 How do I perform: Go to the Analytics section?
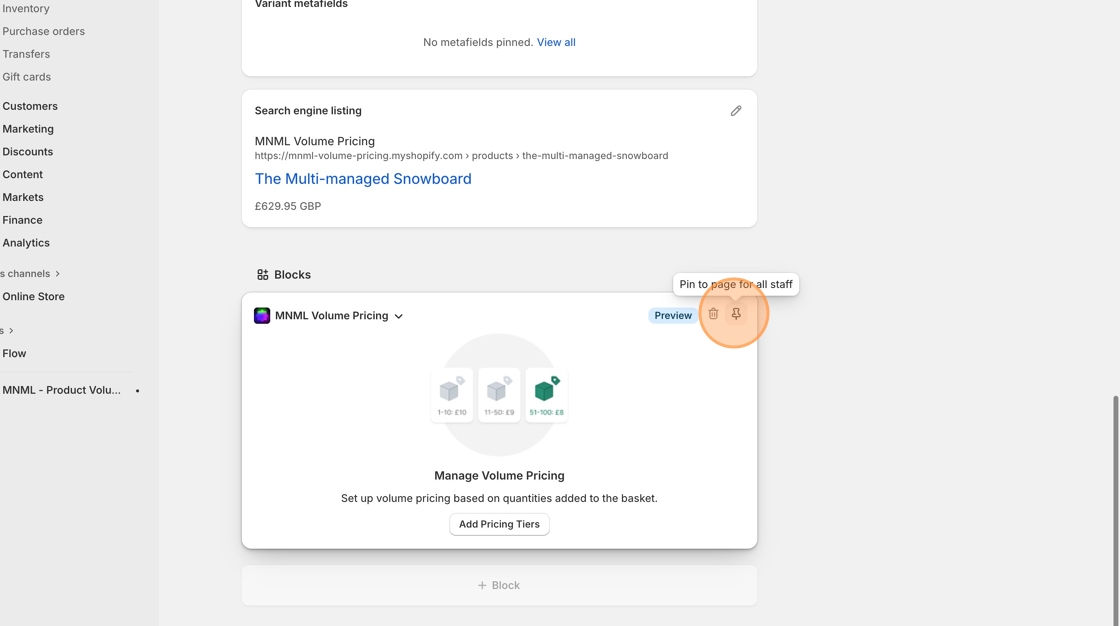26,243
